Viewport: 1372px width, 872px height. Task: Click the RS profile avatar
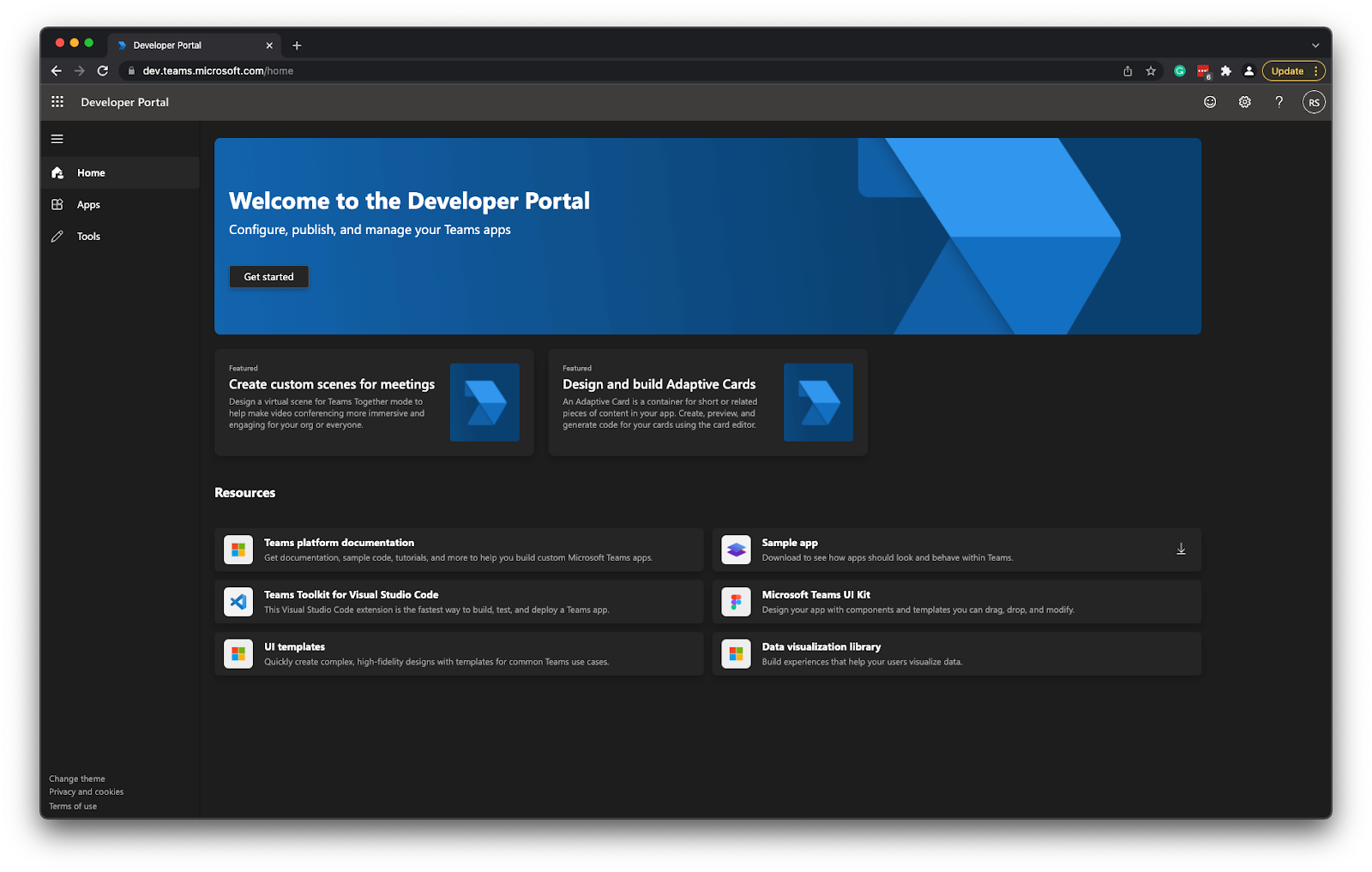pos(1314,101)
